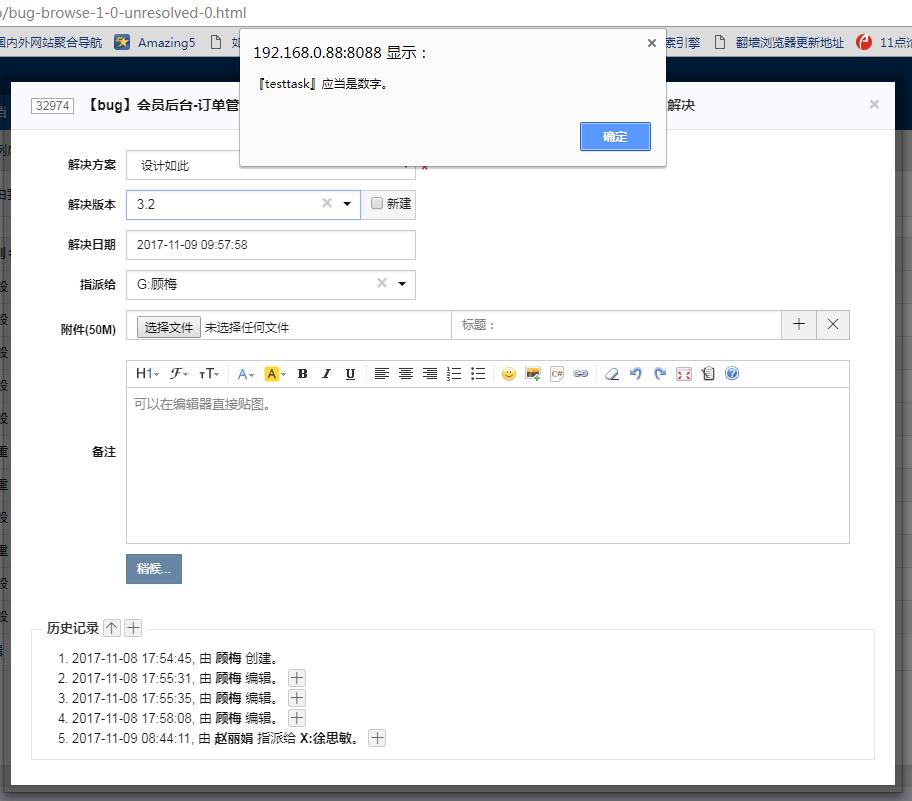The height and width of the screenshot is (801, 912).
Task: Click the 解决日期 input field
Action: click(x=270, y=245)
